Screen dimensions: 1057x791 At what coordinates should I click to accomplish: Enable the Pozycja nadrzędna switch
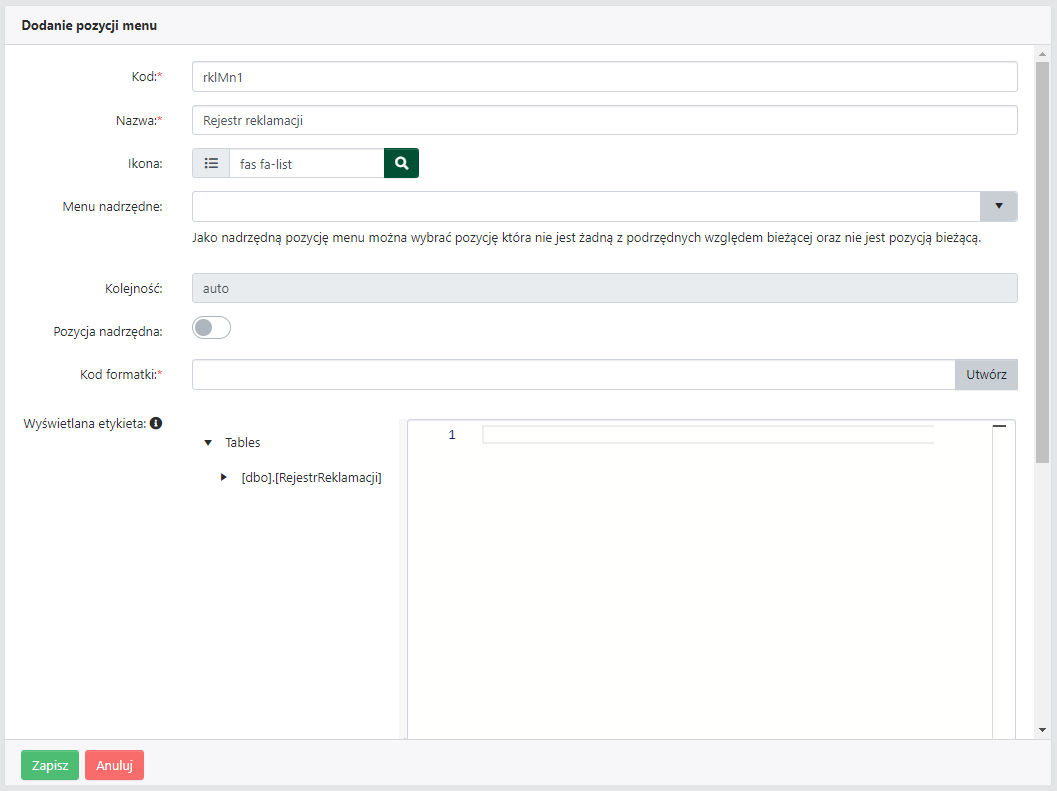point(211,328)
